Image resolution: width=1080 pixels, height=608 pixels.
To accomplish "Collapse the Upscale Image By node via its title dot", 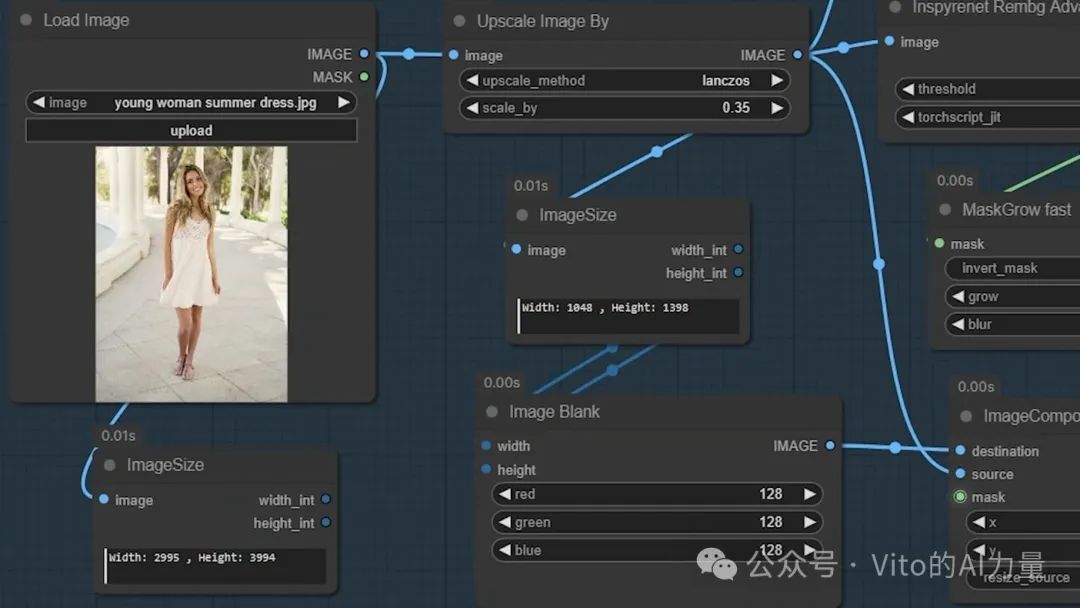I will [x=459, y=21].
